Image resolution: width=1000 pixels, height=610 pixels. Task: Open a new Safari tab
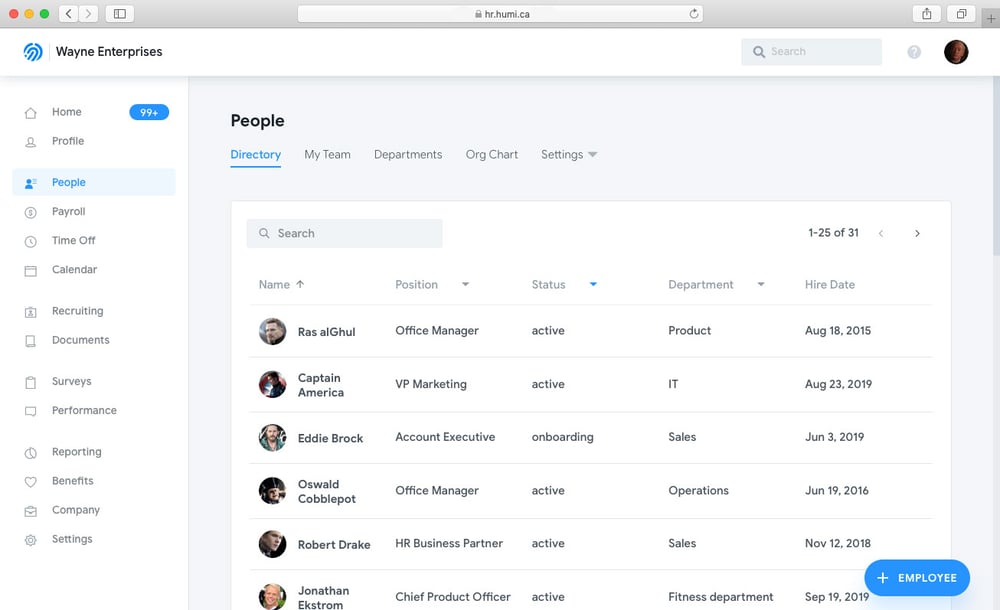coord(990,19)
